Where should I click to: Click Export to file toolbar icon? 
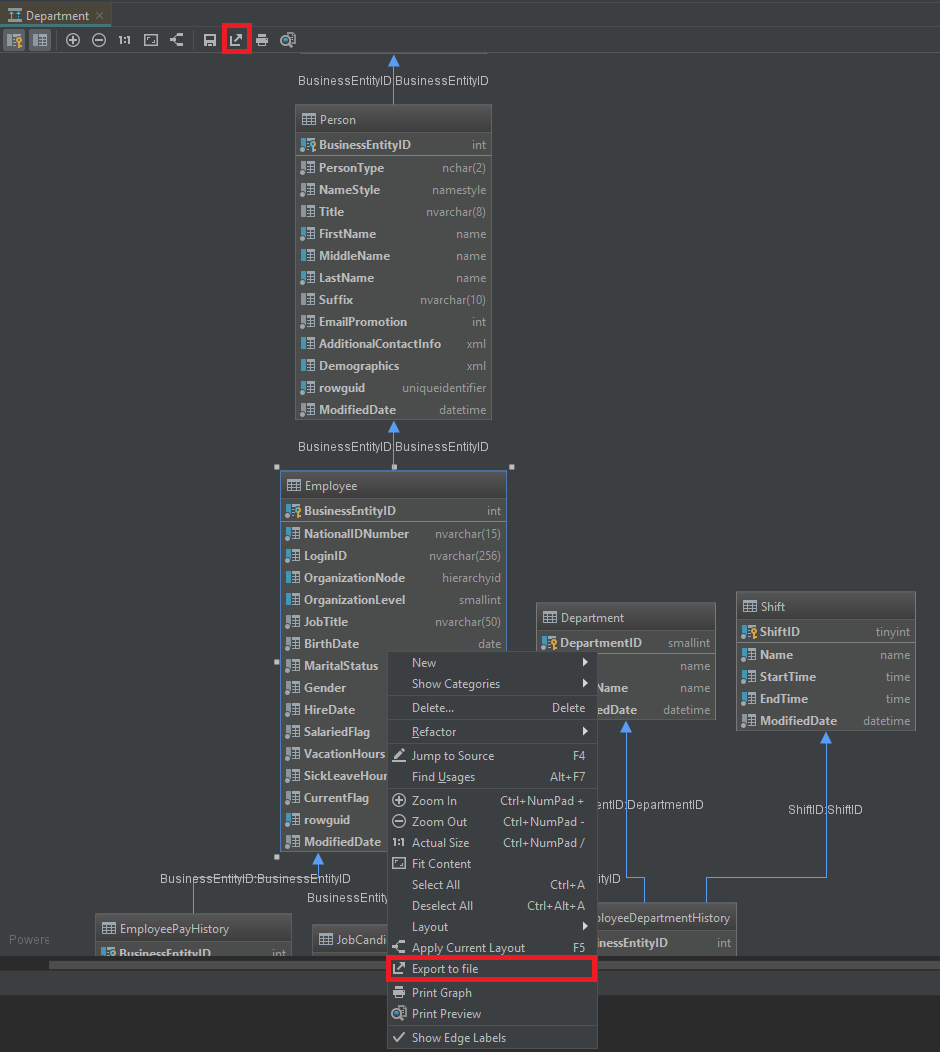tap(236, 40)
